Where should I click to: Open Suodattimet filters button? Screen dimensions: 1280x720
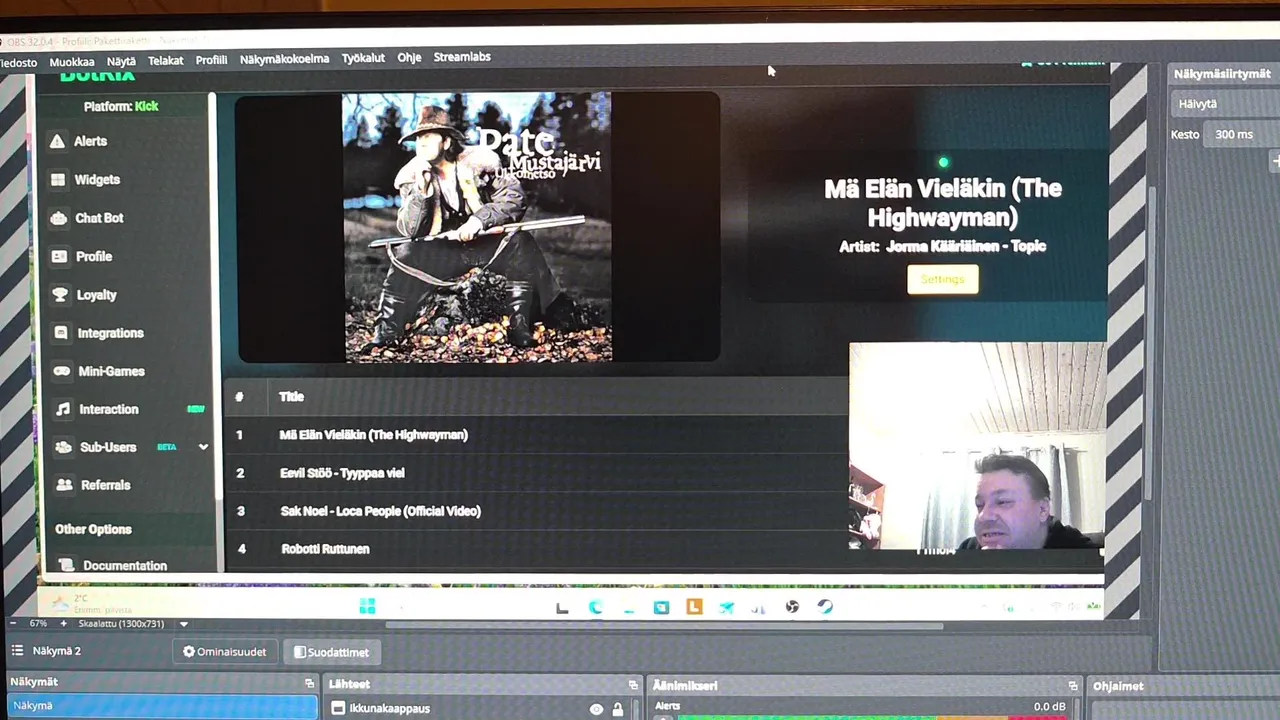pos(332,652)
